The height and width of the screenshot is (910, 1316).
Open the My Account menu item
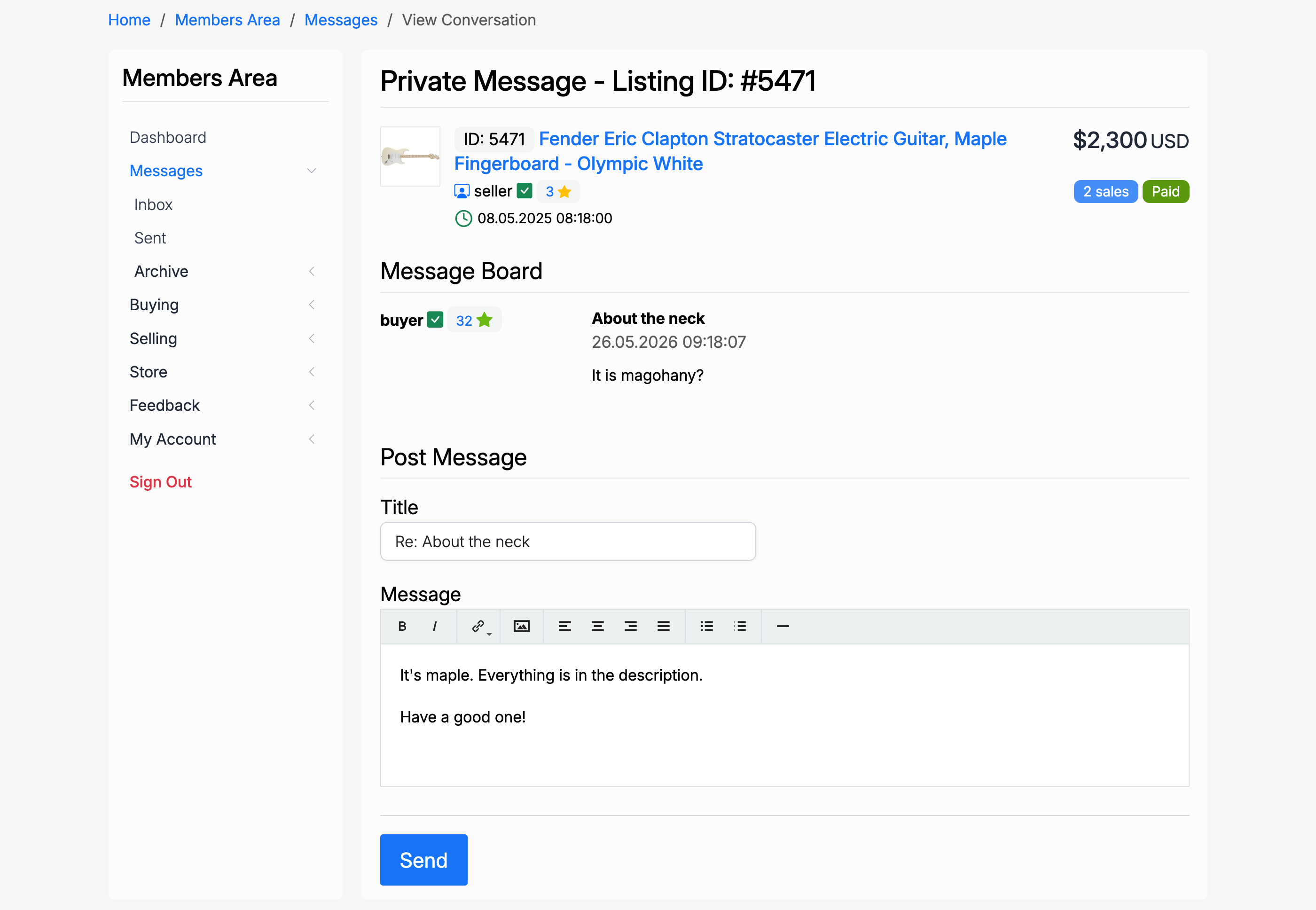pos(173,439)
